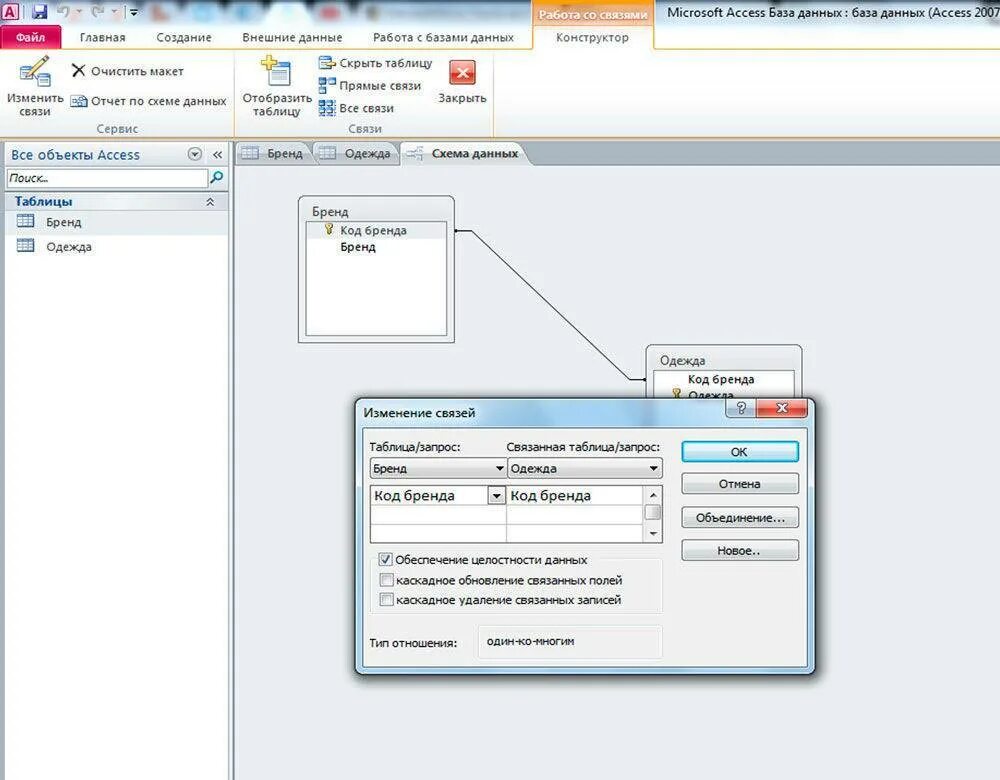Viewport: 1000px width, 780px height.
Task: Switch to the Главная ribbon tab
Action: 103,37
